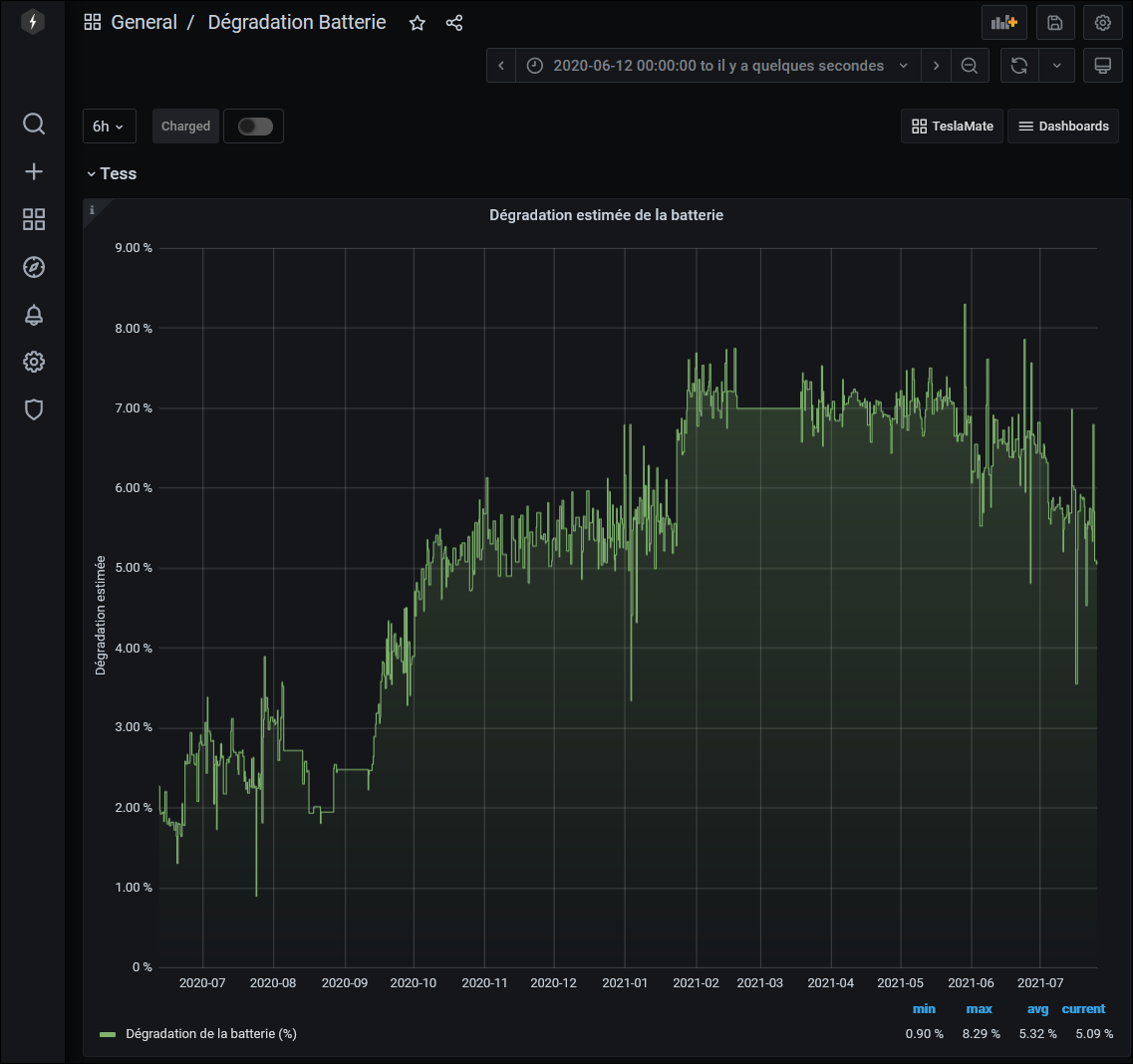
Task: Open dashboard settings gear icon
Action: pos(1102,23)
